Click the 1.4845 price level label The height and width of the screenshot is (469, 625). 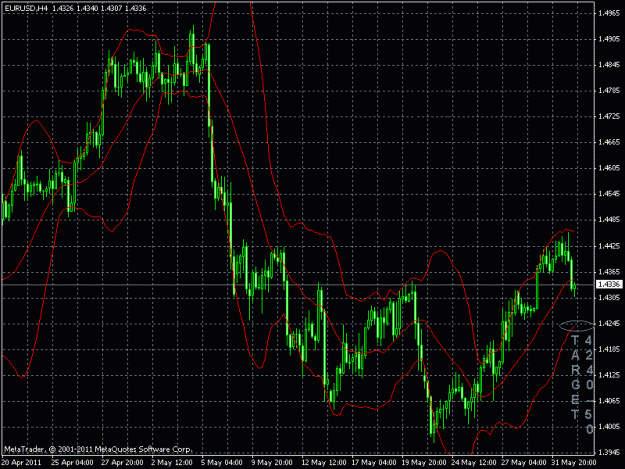[x=609, y=65]
